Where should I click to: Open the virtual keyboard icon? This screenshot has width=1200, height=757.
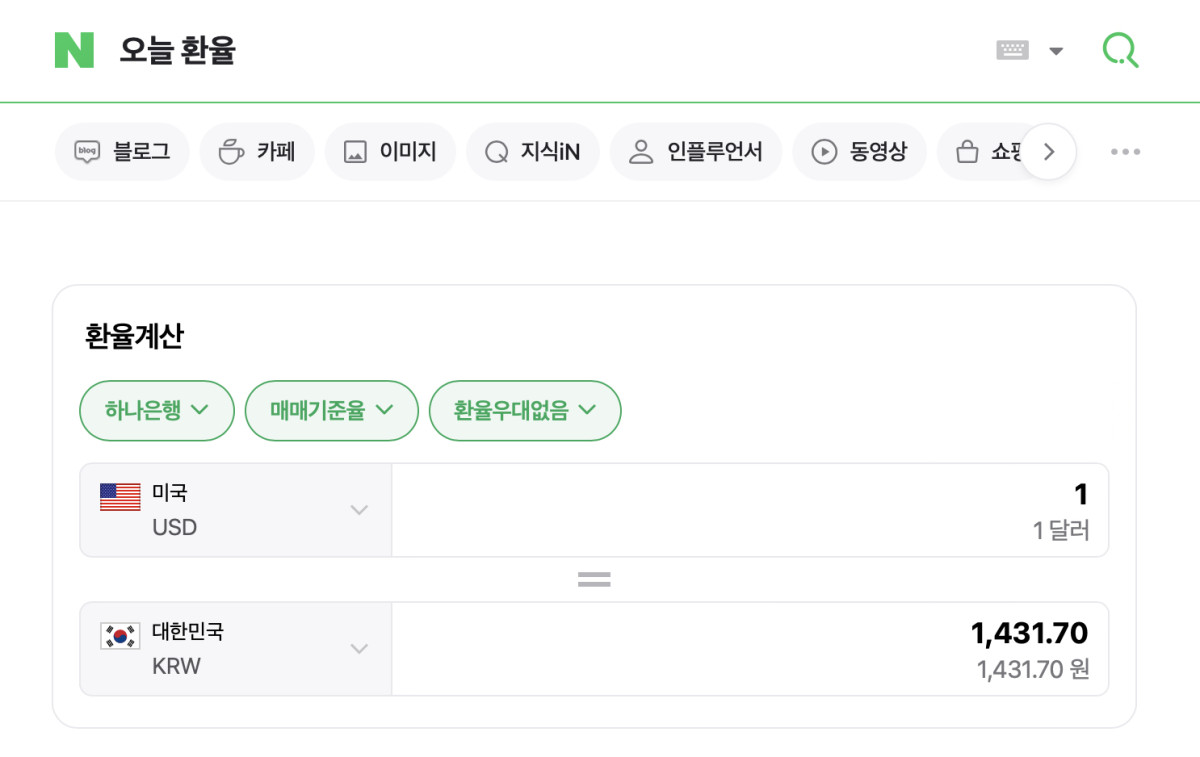coord(1013,50)
